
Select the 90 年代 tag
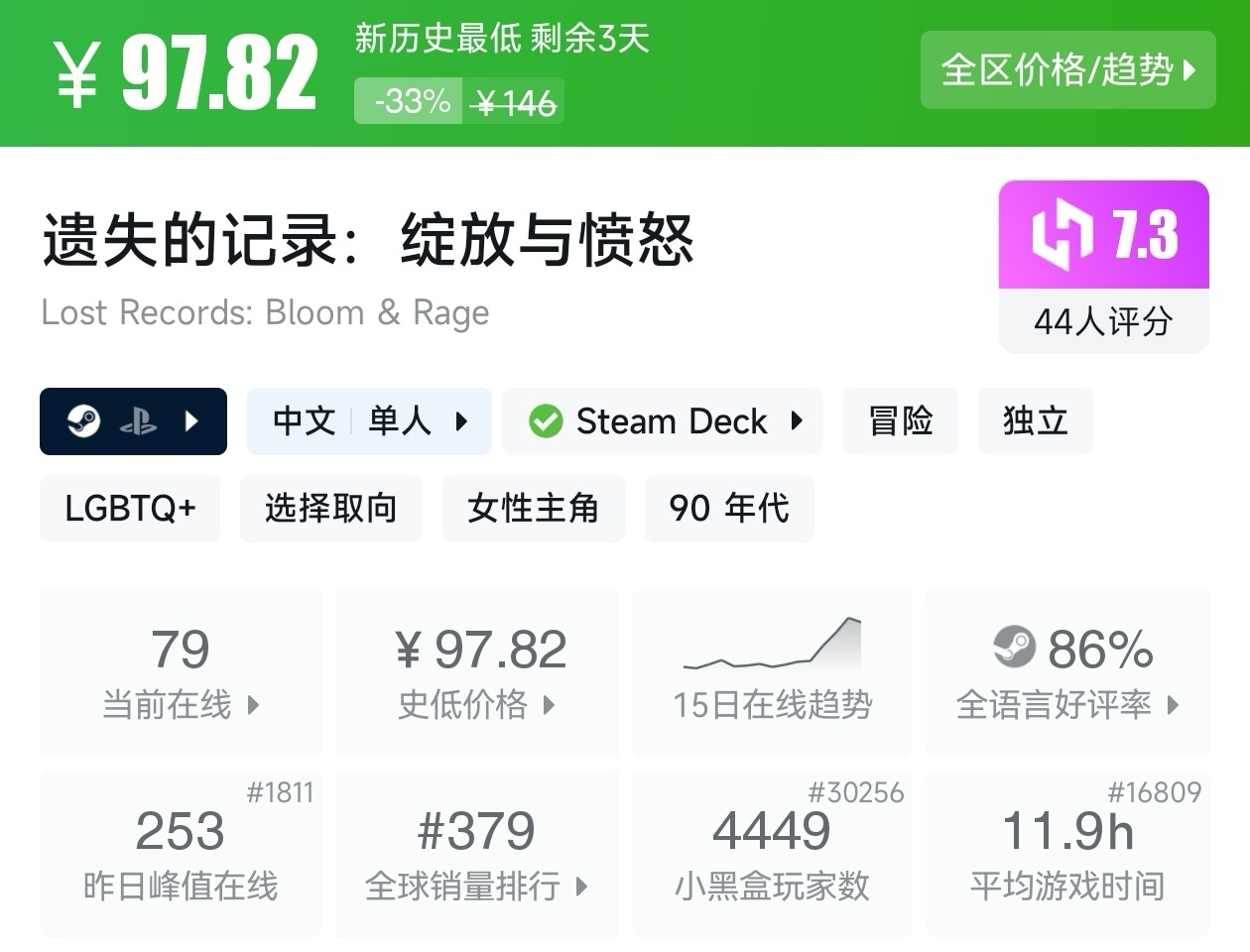(729, 509)
